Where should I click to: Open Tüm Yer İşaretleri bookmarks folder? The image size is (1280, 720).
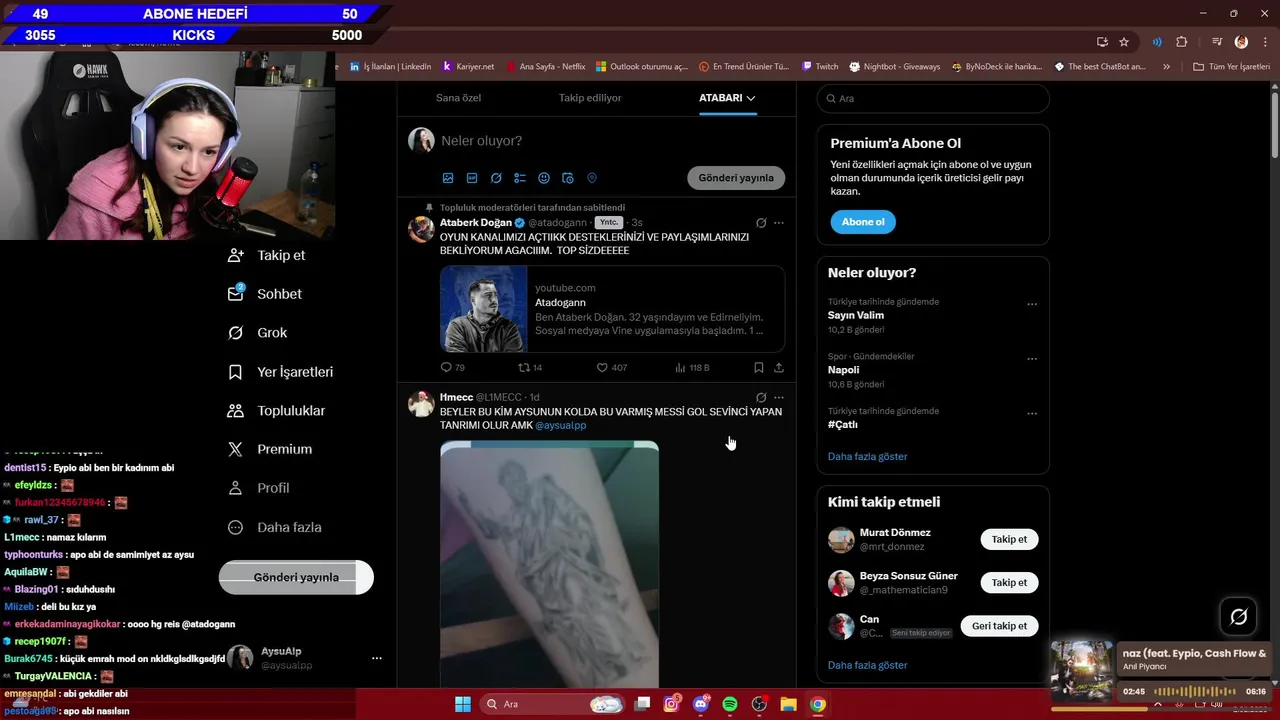1231,67
